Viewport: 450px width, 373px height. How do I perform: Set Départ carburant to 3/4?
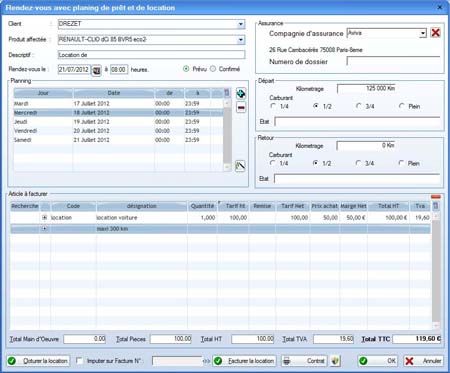pos(359,106)
